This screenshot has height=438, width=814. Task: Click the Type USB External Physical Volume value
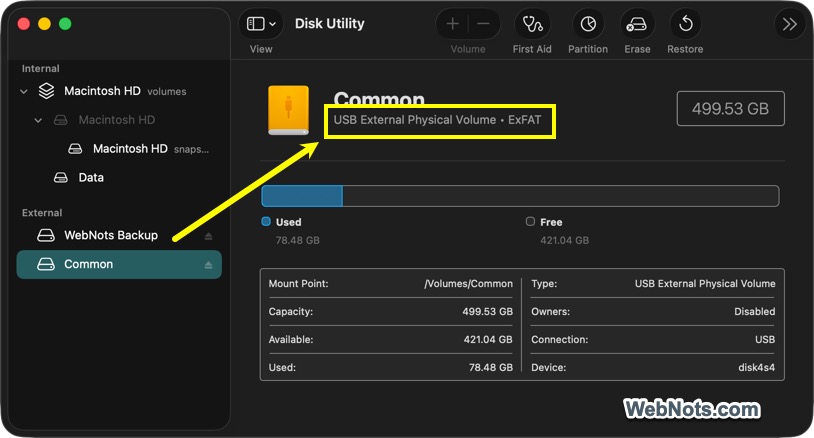[705, 284]
